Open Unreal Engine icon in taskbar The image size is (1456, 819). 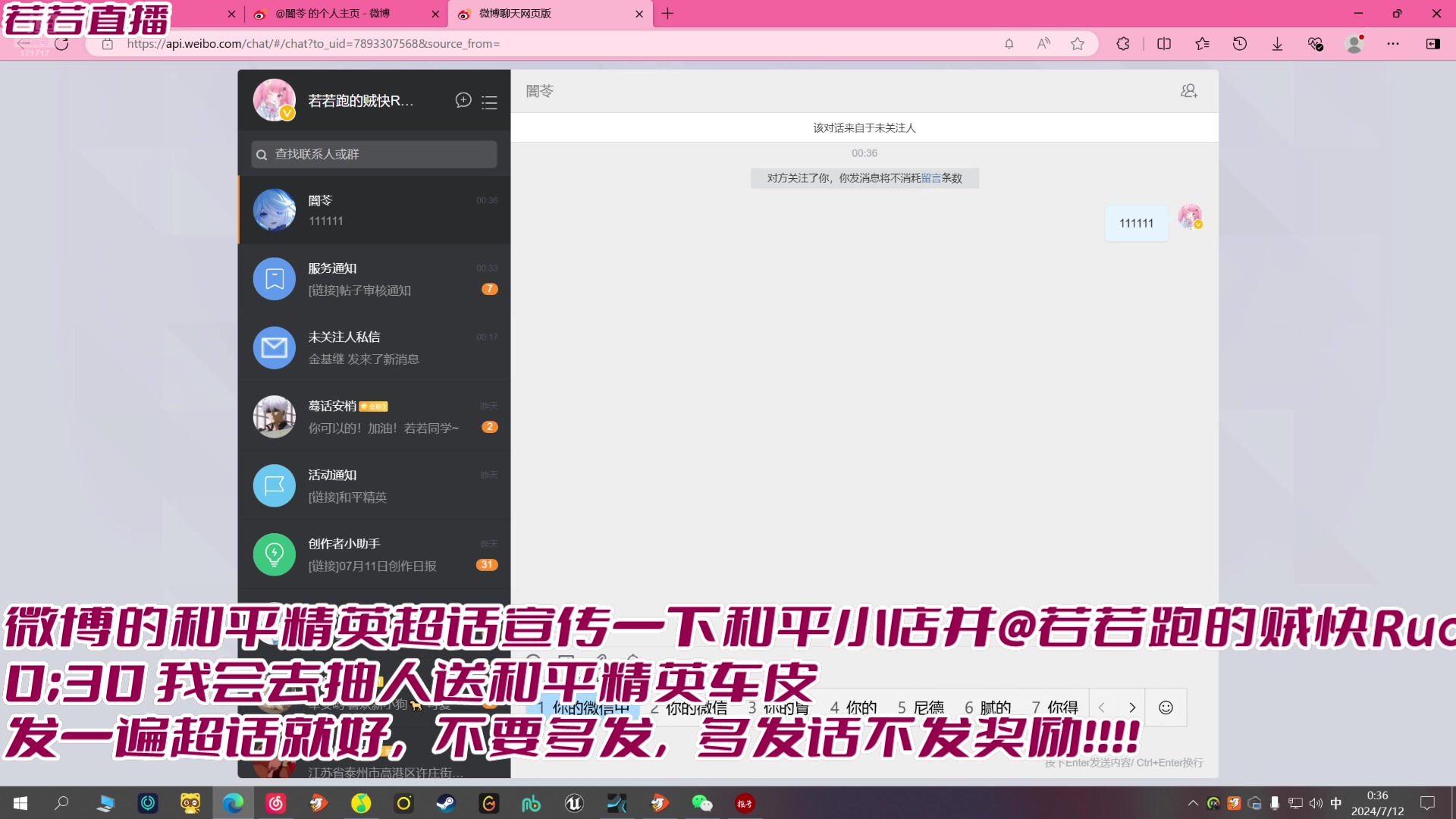coord(574,803)
